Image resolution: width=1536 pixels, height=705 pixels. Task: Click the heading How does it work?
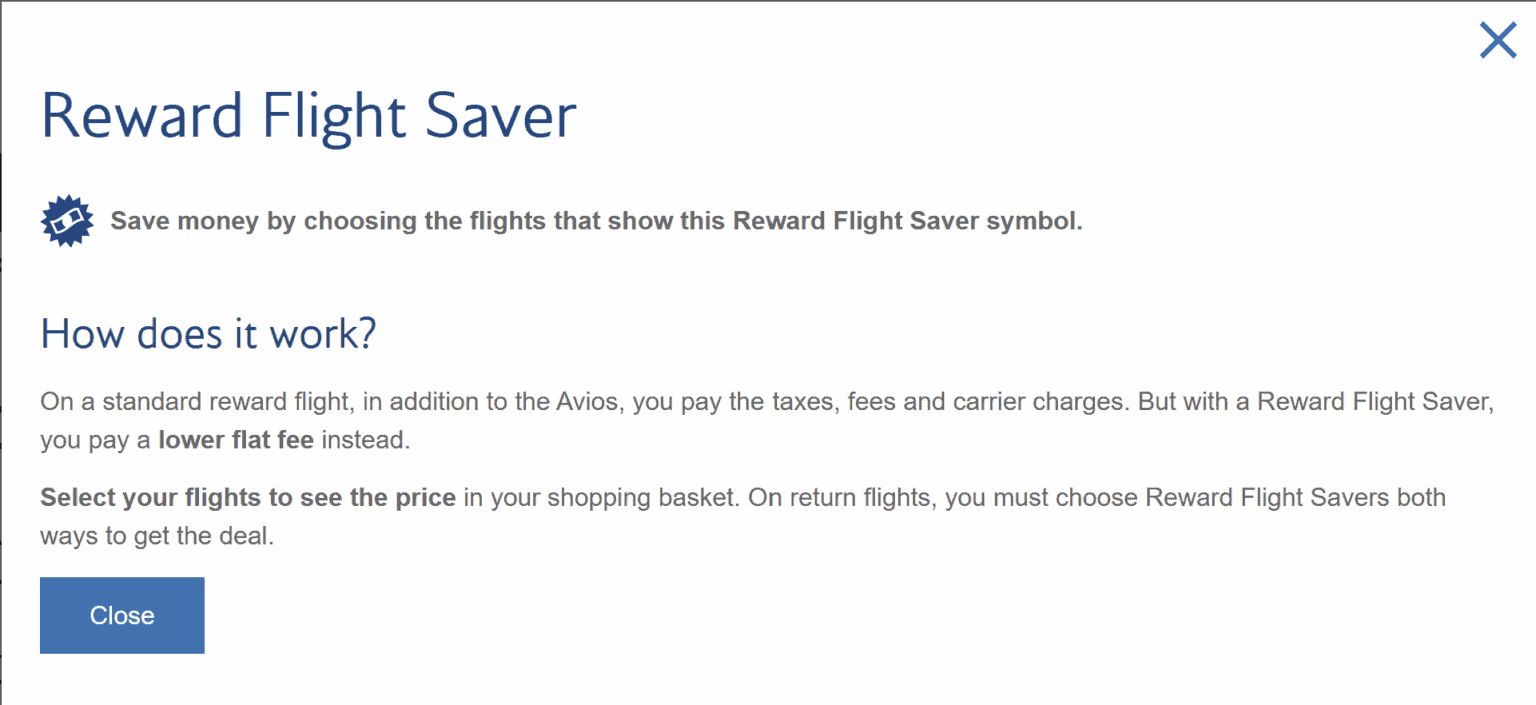207,333
